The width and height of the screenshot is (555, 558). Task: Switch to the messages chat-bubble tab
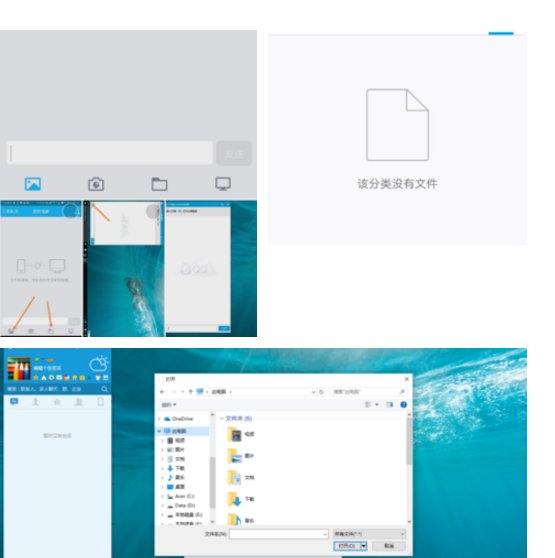click(x=14, y=402)
